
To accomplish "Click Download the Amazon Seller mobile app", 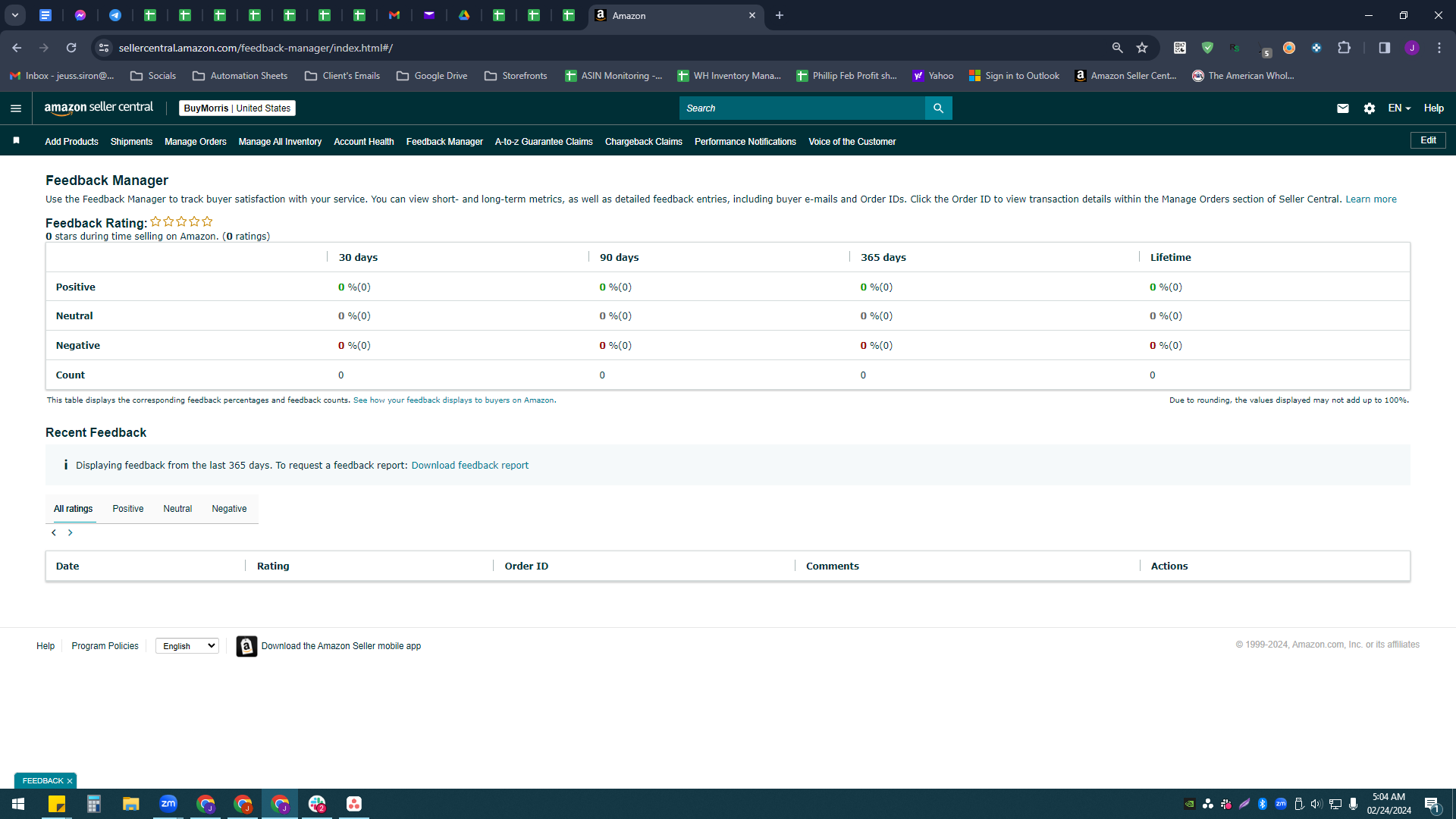I will (341, 646).
